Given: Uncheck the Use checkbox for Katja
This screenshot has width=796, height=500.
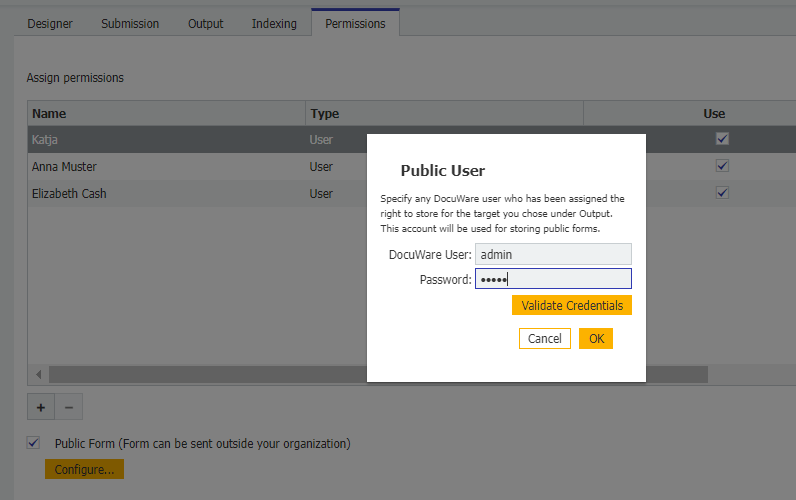Looking at the screenshot, I should 721,139.
